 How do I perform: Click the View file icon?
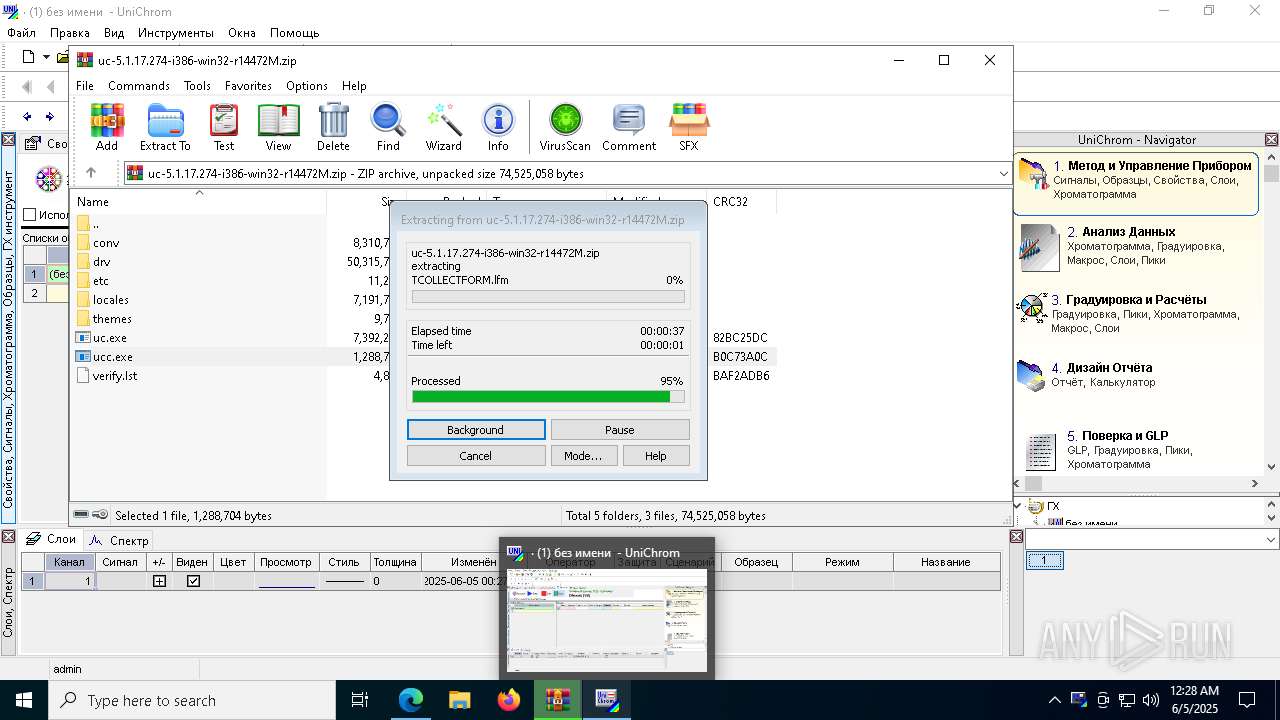pos(278,127)
